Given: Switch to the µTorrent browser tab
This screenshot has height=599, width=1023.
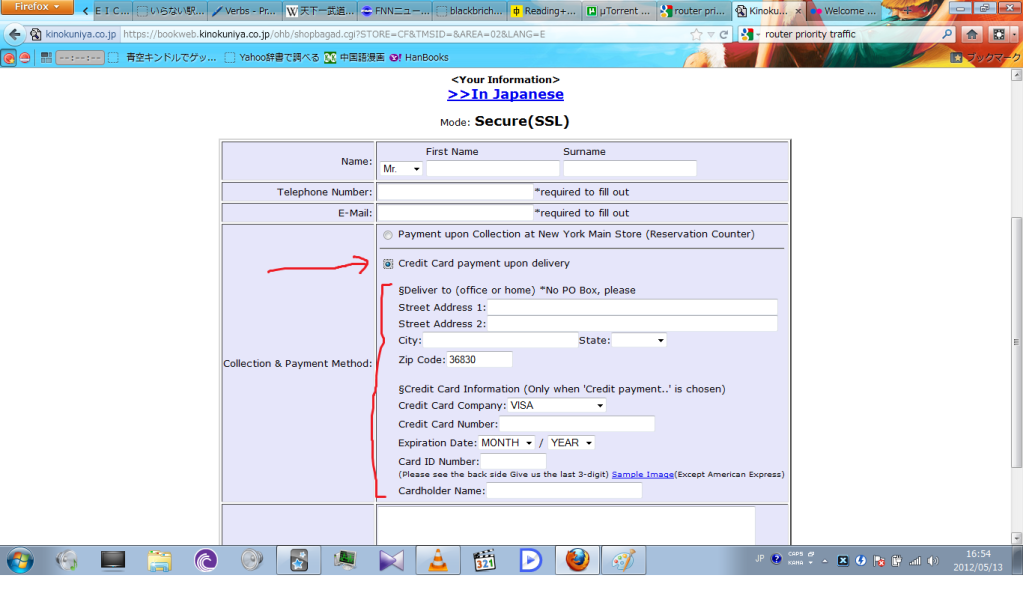Looking at the screenshot, I should click(617, 11).
